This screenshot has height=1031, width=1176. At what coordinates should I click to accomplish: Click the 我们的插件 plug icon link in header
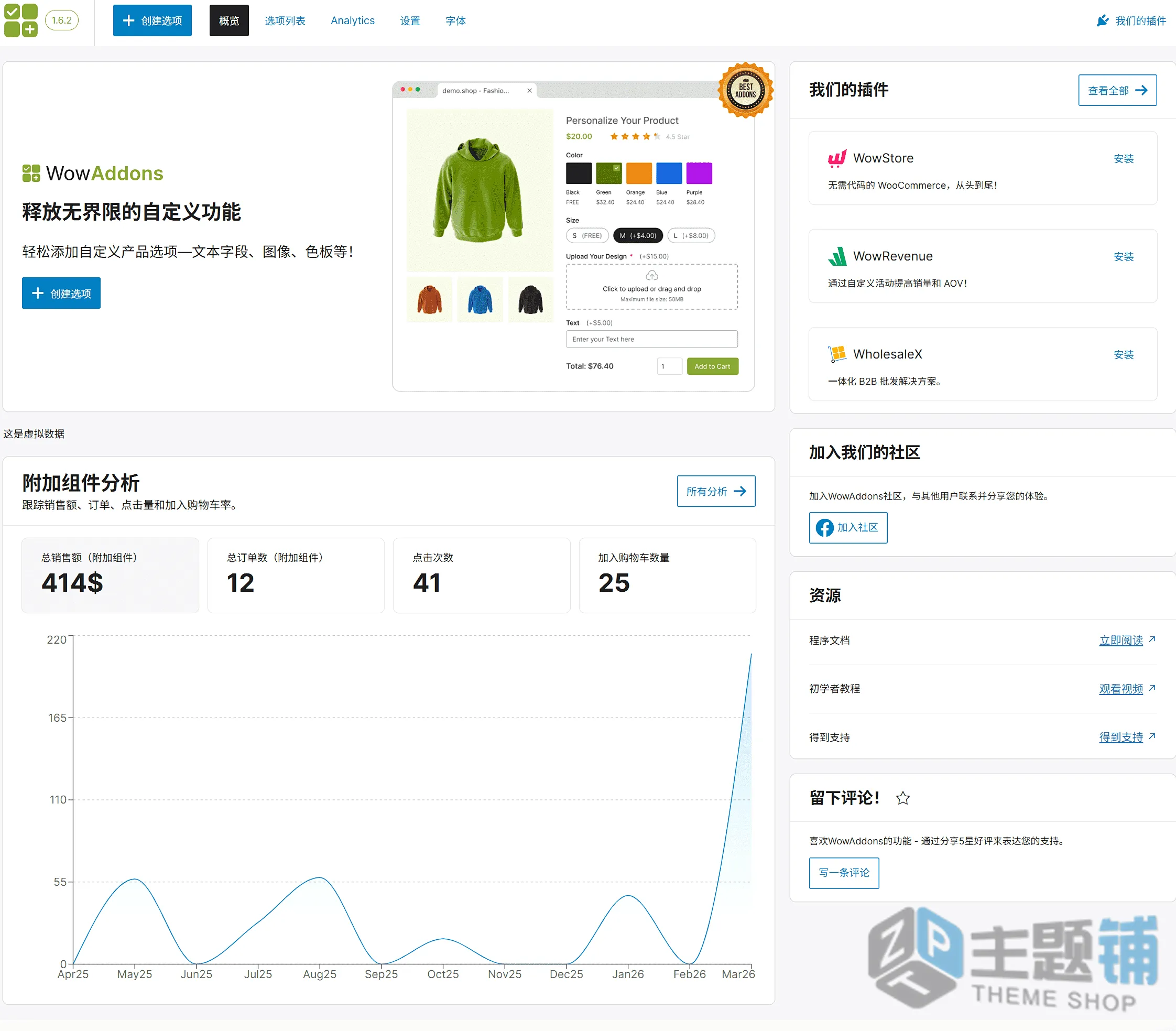click(1131, 21)
